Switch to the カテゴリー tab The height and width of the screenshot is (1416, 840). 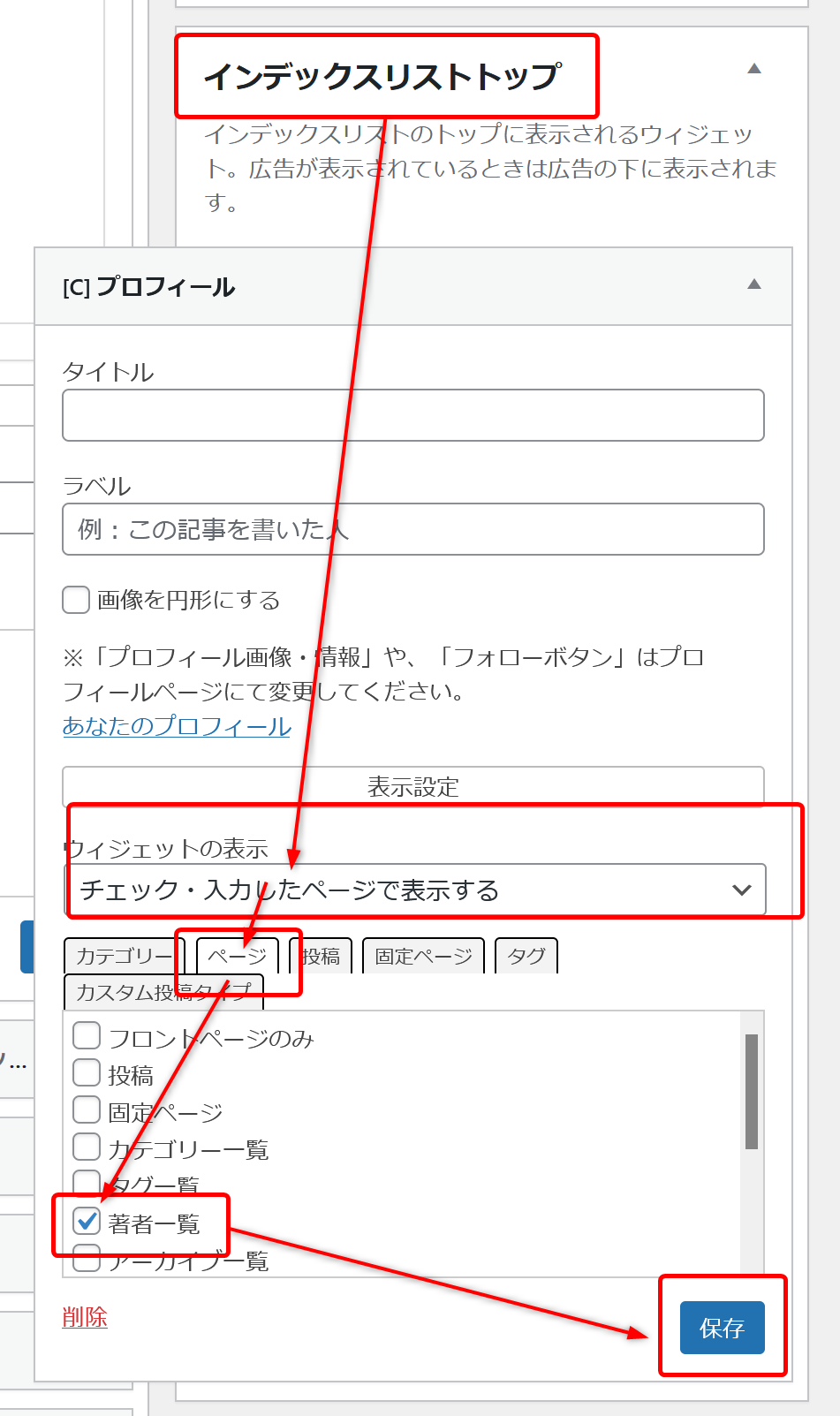pos(124,956)
